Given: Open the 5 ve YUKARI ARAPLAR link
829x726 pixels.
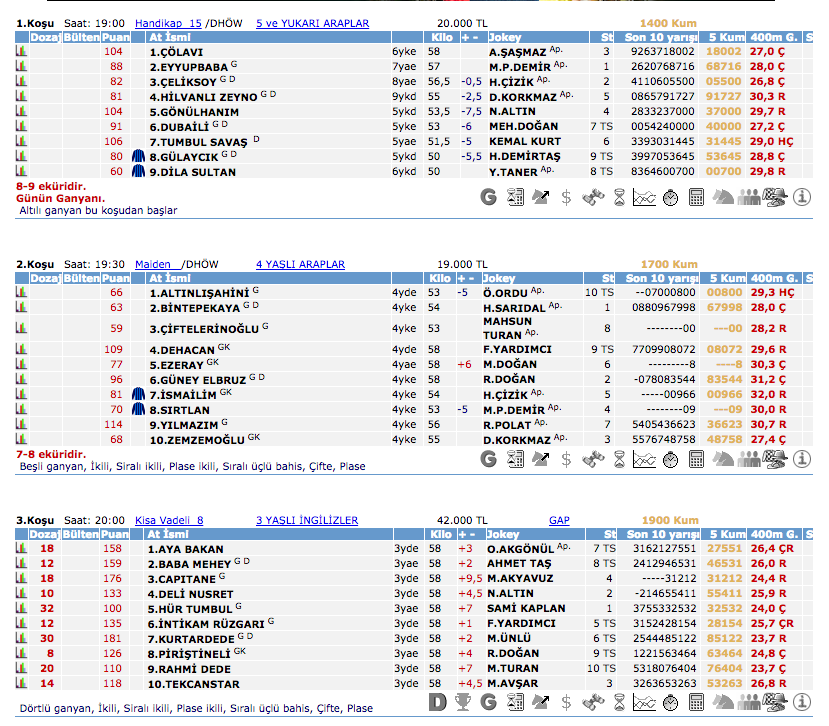Looking at the screenshot, I should (312, 23).
